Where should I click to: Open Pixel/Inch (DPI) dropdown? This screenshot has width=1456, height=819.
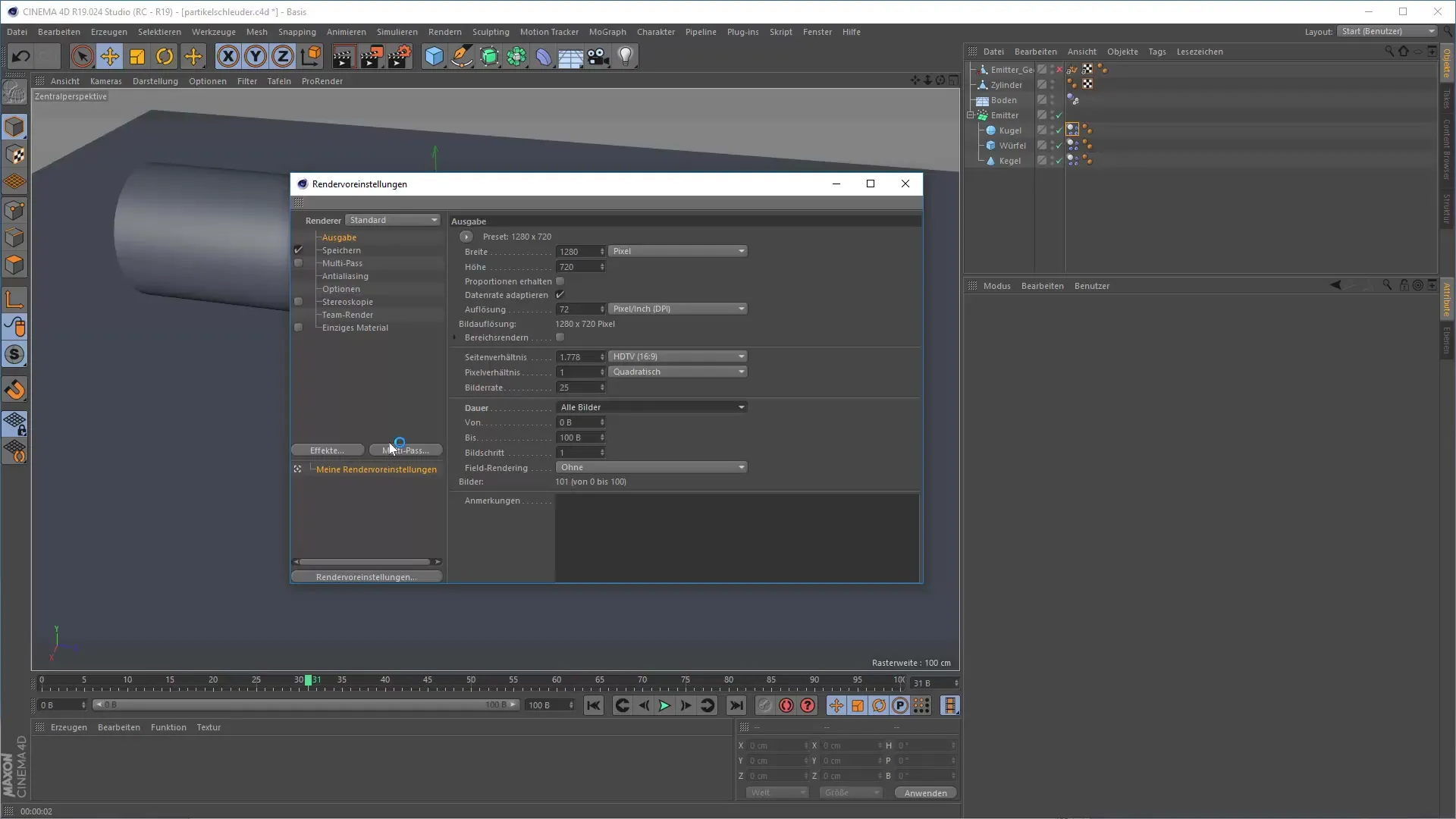click(678, 309)
